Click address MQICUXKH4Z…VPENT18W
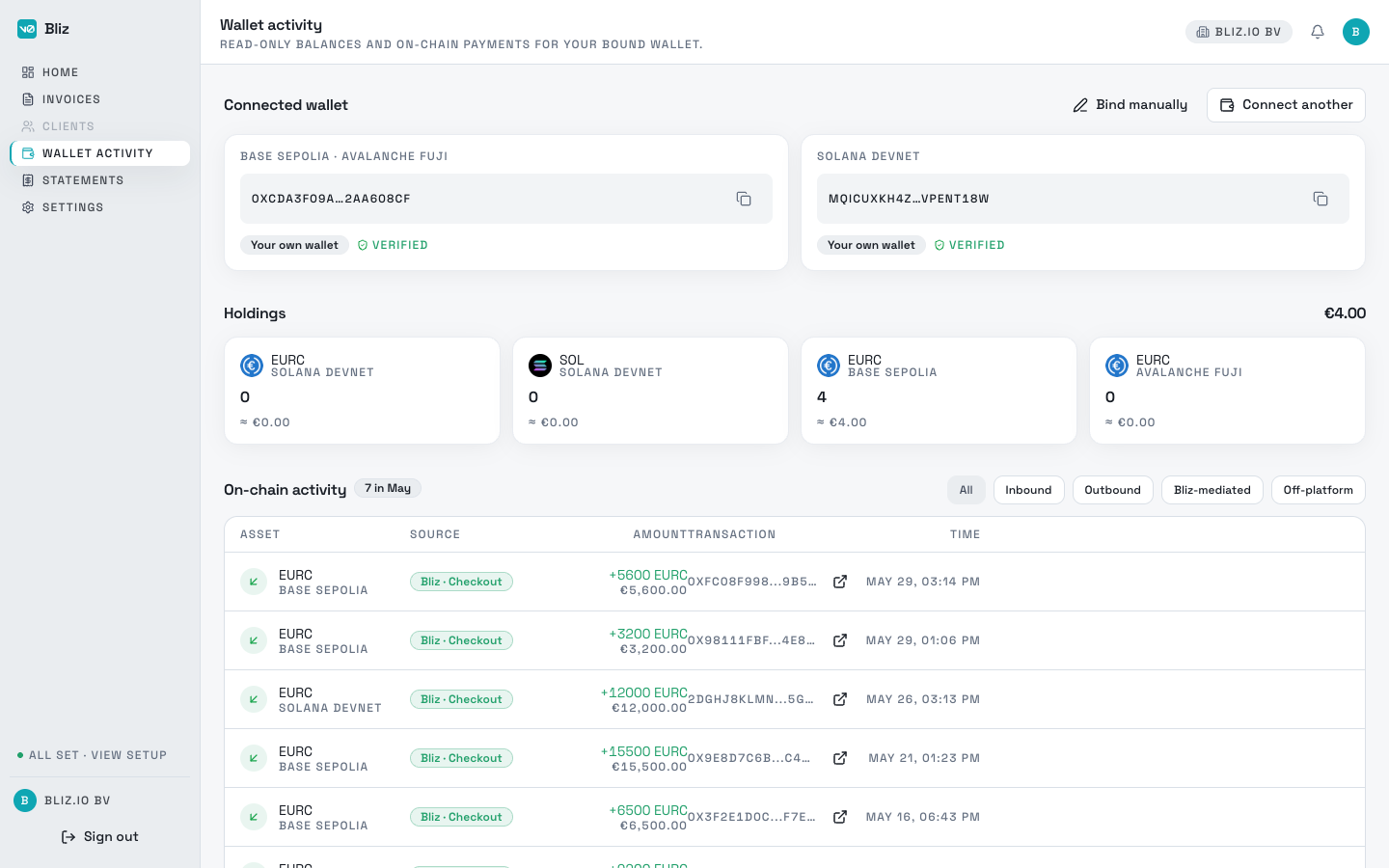 pyautogui.click(x=909, y=199)
